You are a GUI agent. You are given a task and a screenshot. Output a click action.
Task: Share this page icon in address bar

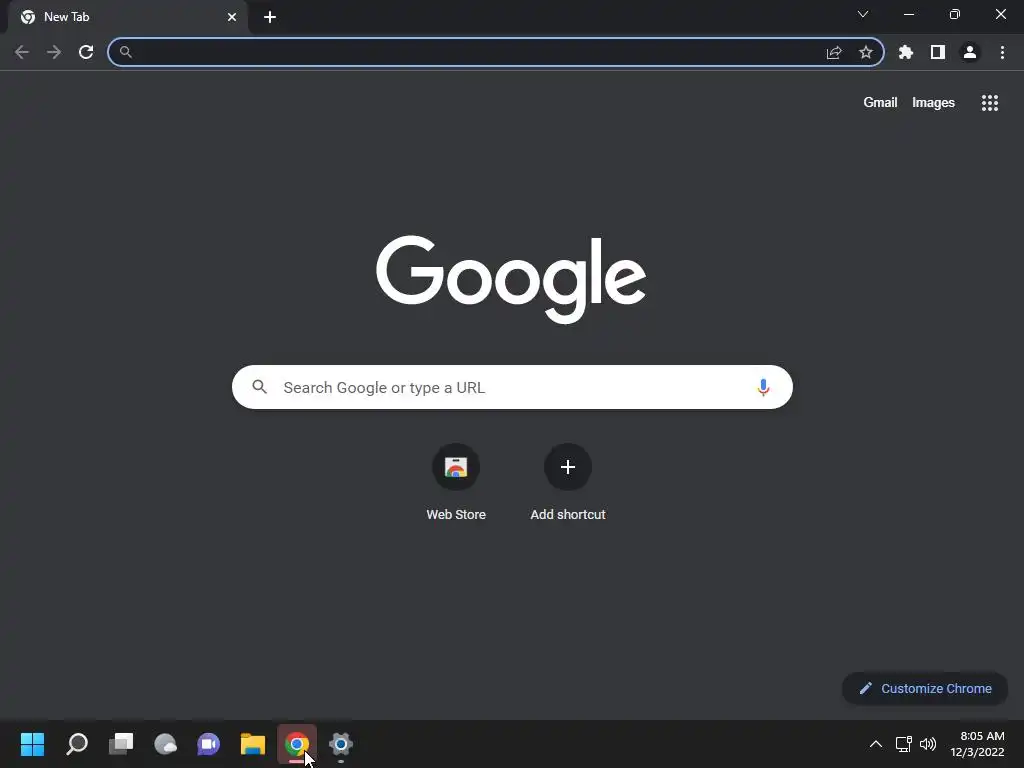pyautogui.click(x=834, y=52)
